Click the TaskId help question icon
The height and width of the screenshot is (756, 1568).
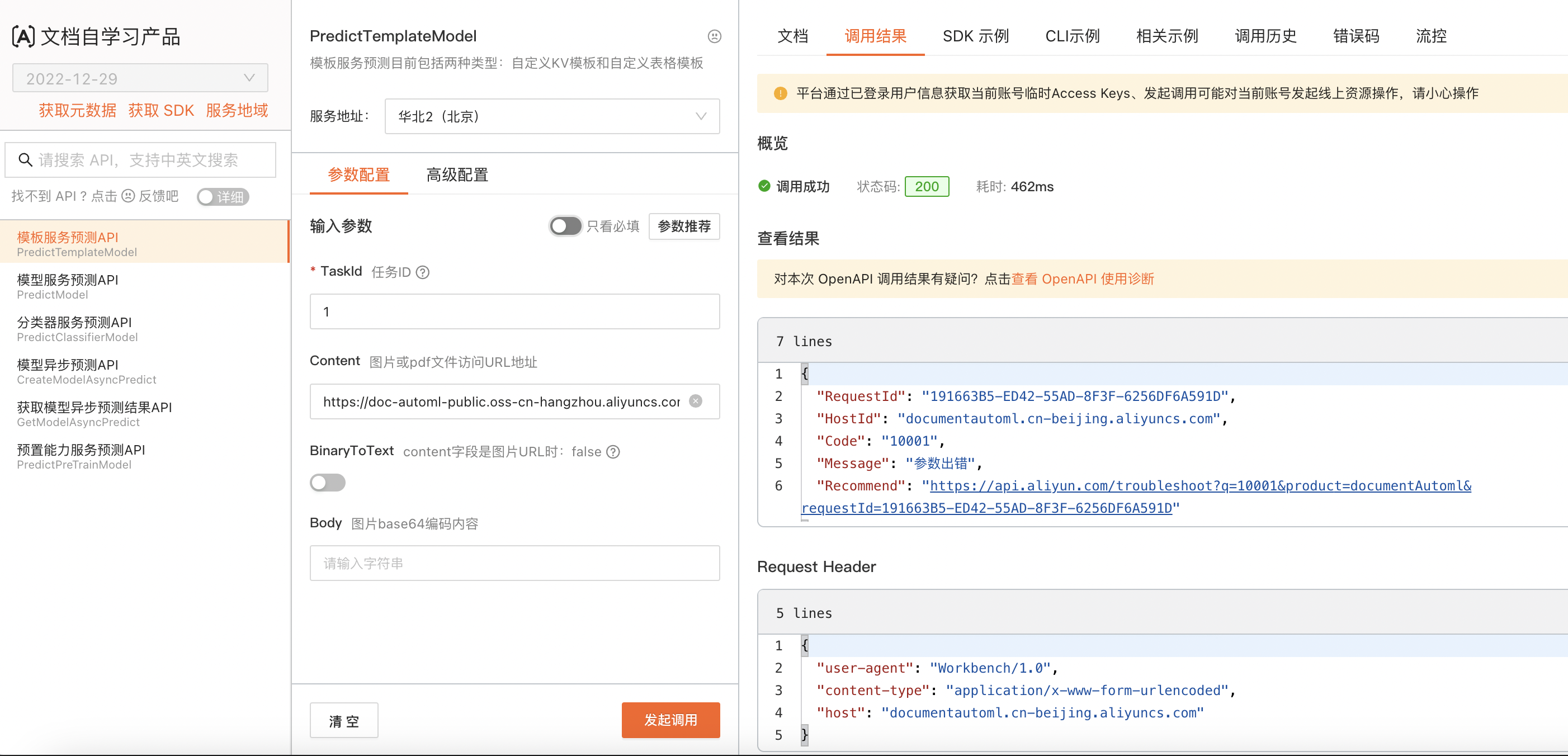(422, 272)
